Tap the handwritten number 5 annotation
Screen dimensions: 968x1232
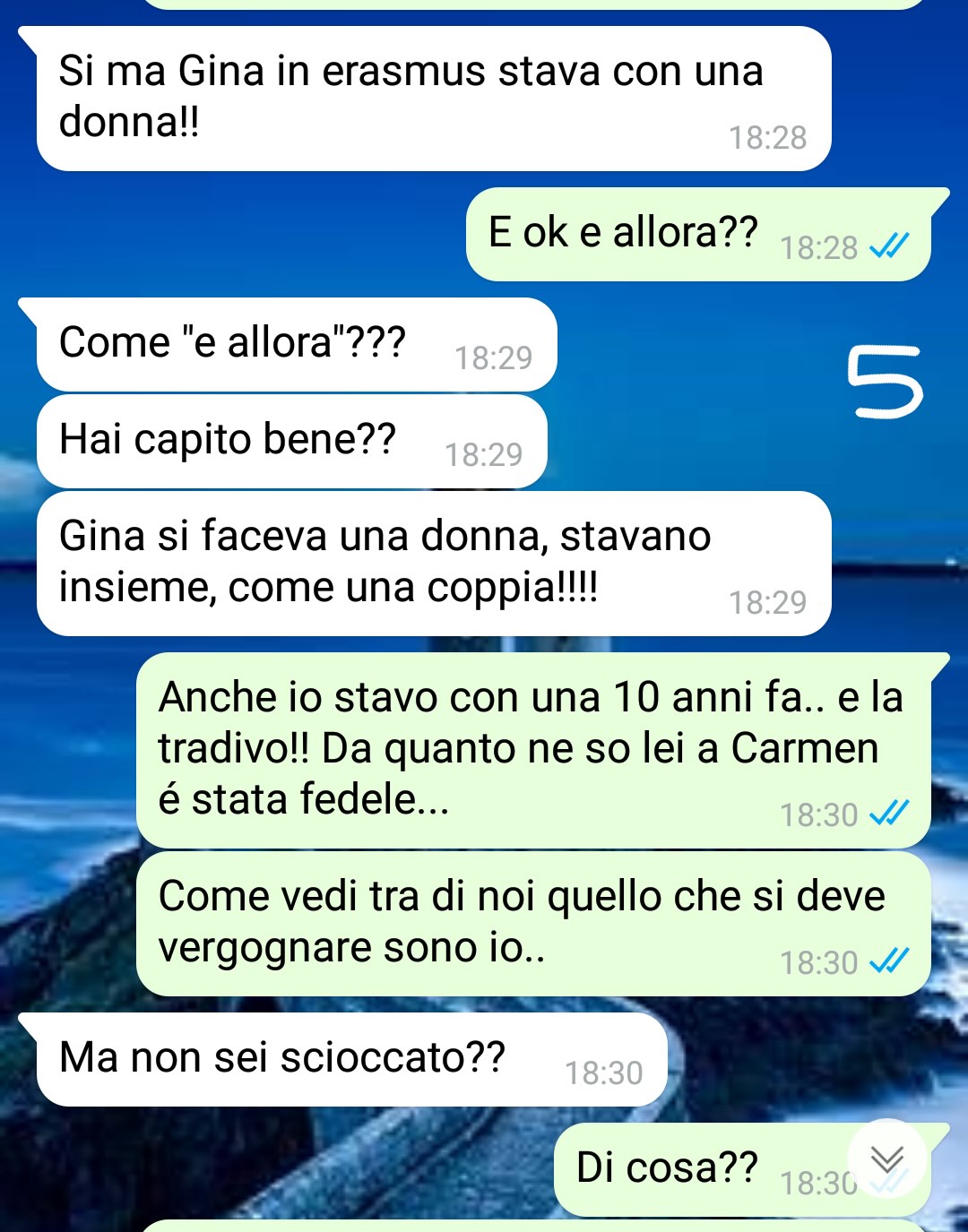885,383
